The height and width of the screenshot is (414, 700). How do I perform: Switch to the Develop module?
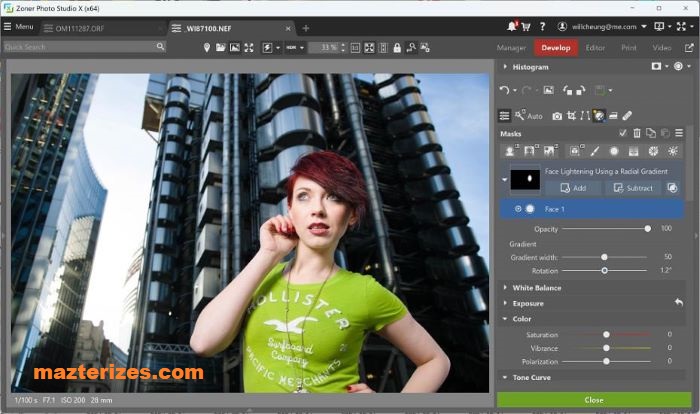pyautogui.click(x=556, y=48)
